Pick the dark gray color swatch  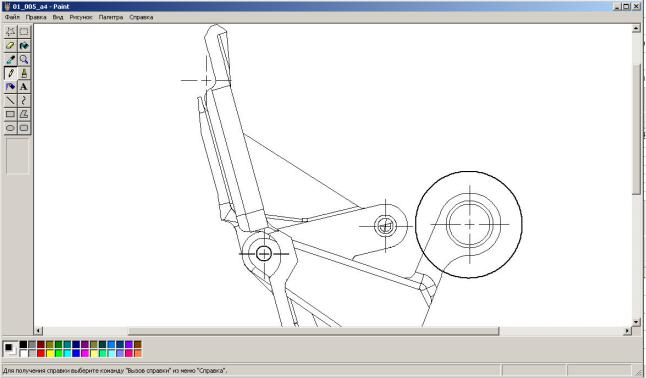(x=32, y=345)
